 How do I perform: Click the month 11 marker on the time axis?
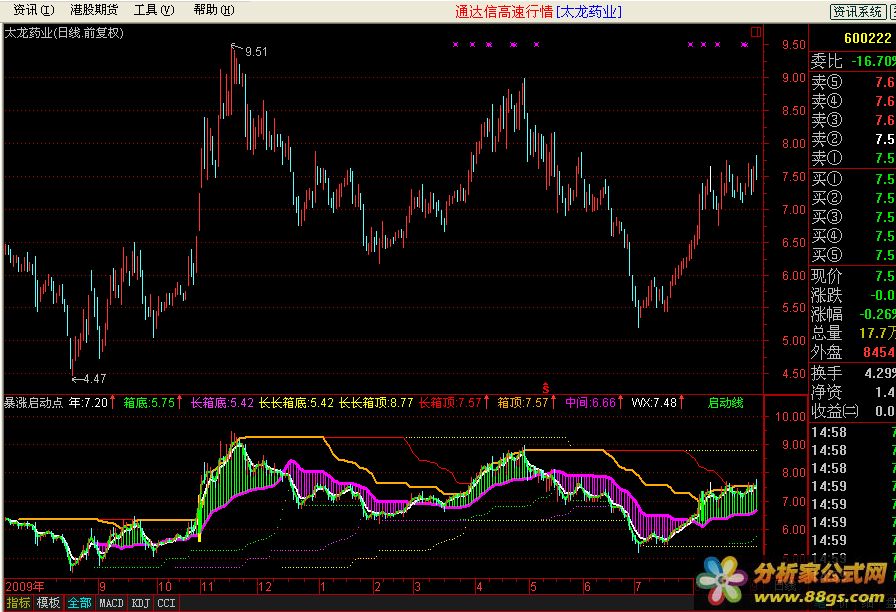point(207,587)
